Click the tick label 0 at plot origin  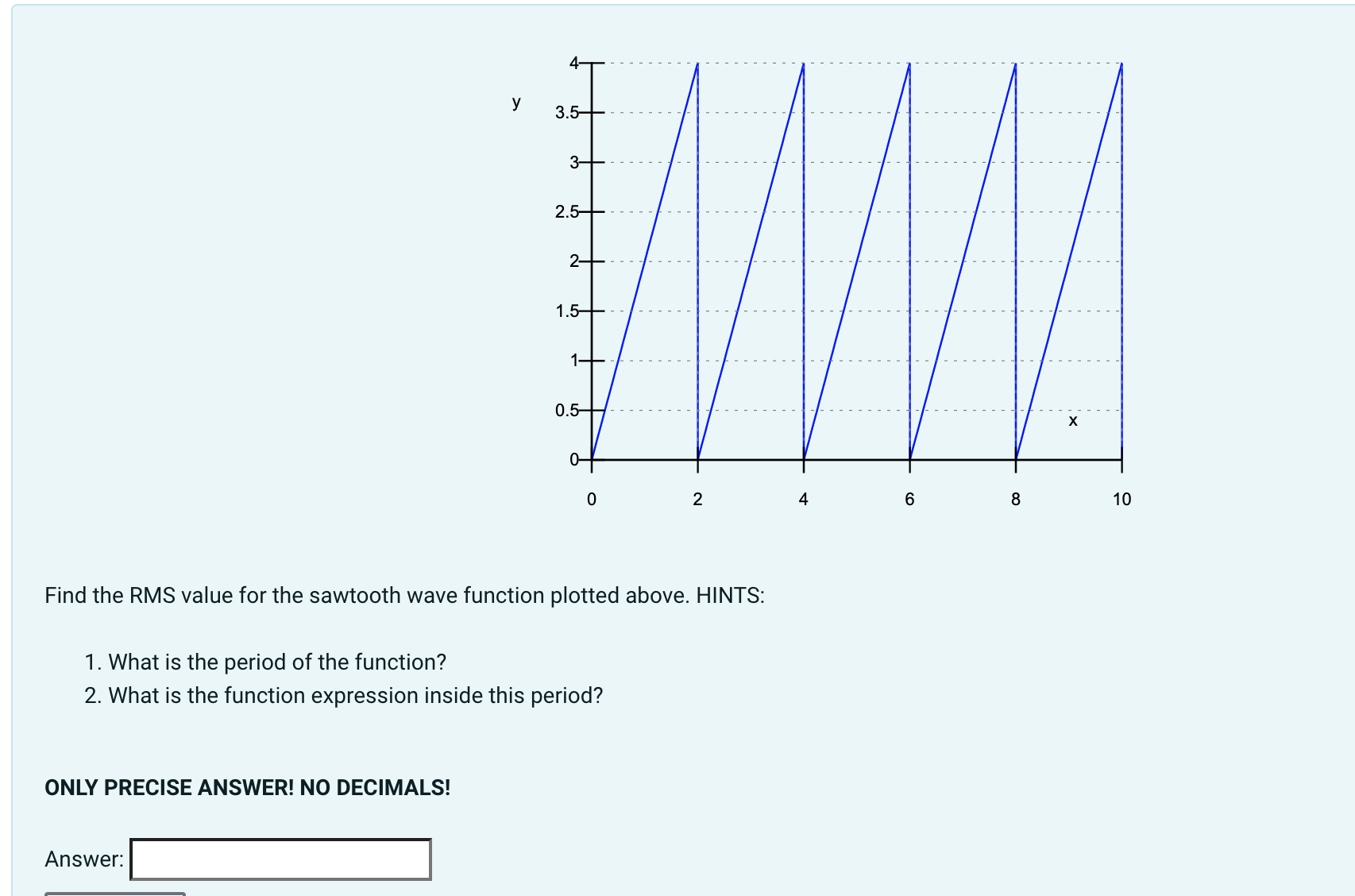click(573, 459)
